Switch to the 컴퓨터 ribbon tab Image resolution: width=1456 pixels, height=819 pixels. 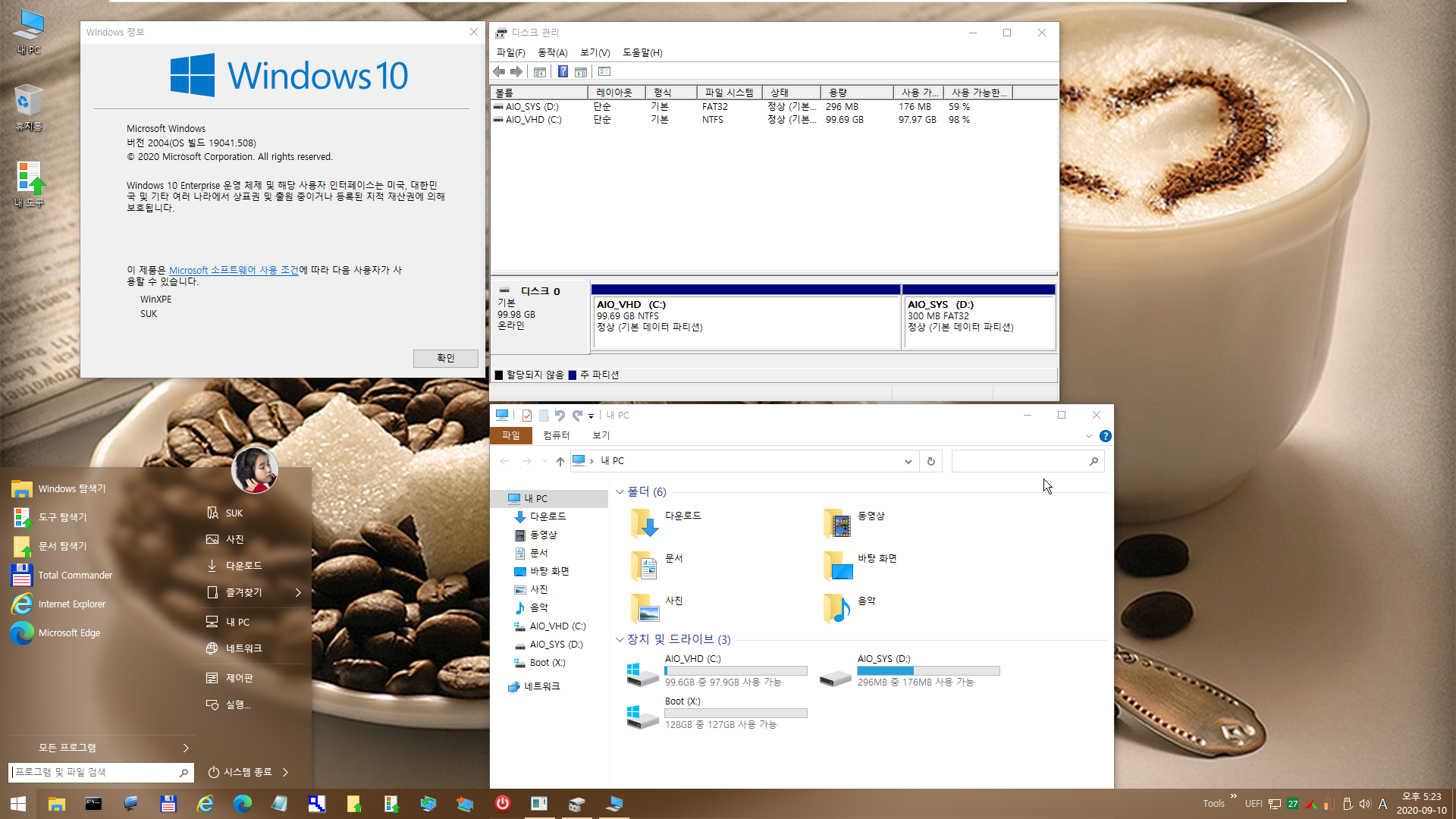556,435
